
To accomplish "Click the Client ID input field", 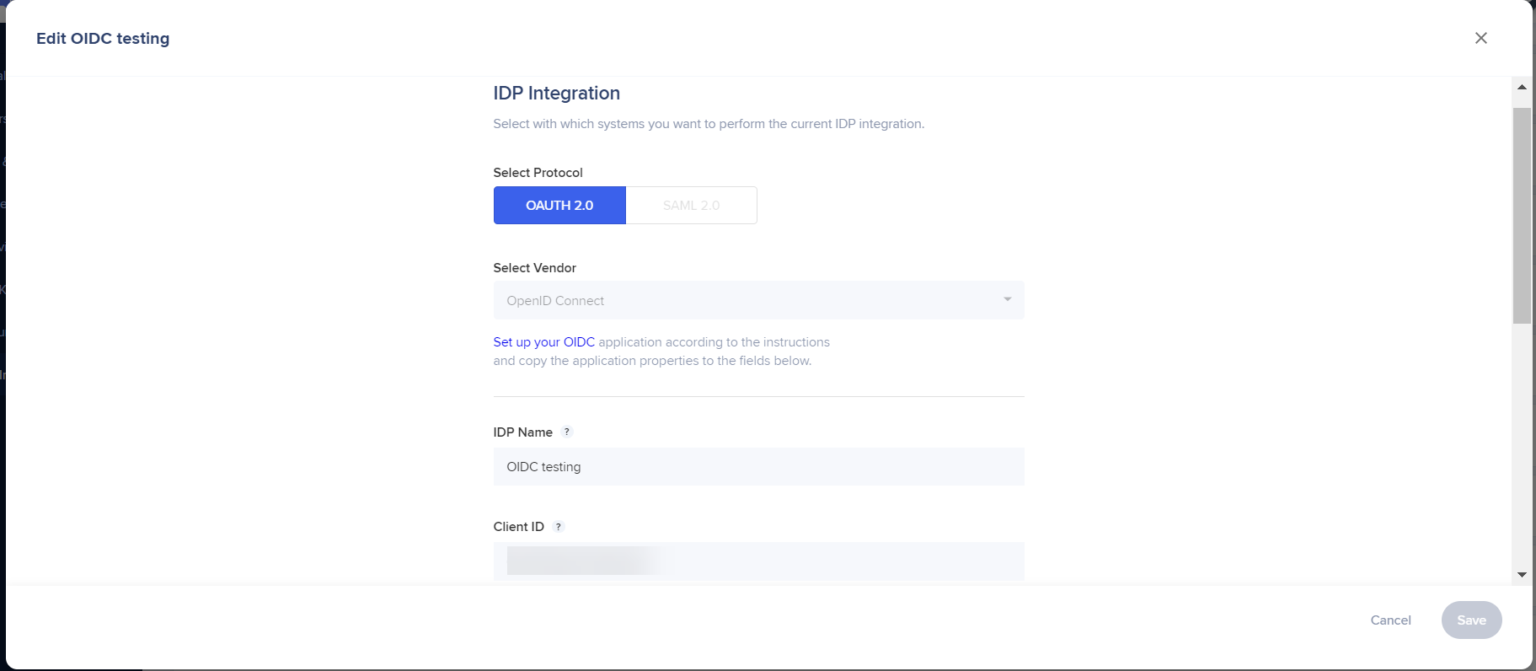I will 758,560.
